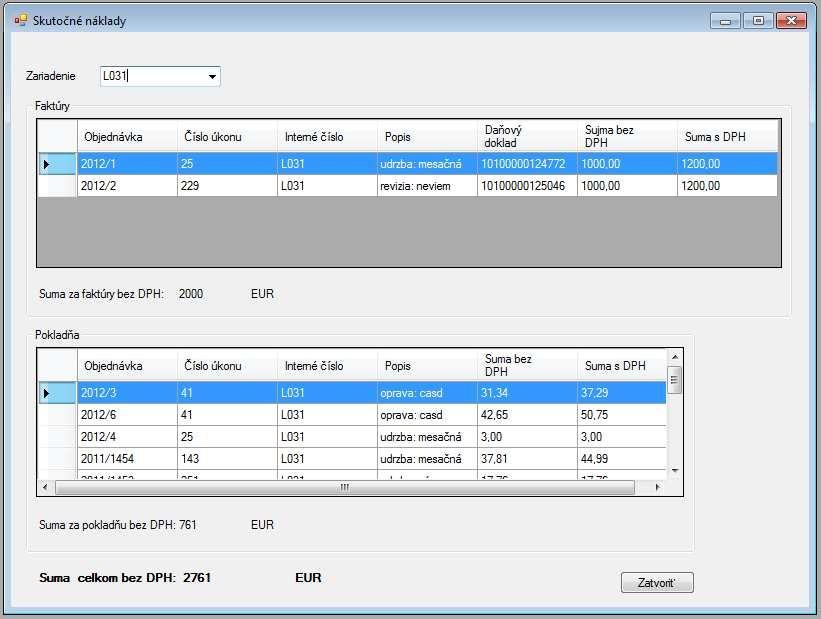Click Pokladňa Popis column header
Viewport: 821px width, 619px height.
[427, 366]
